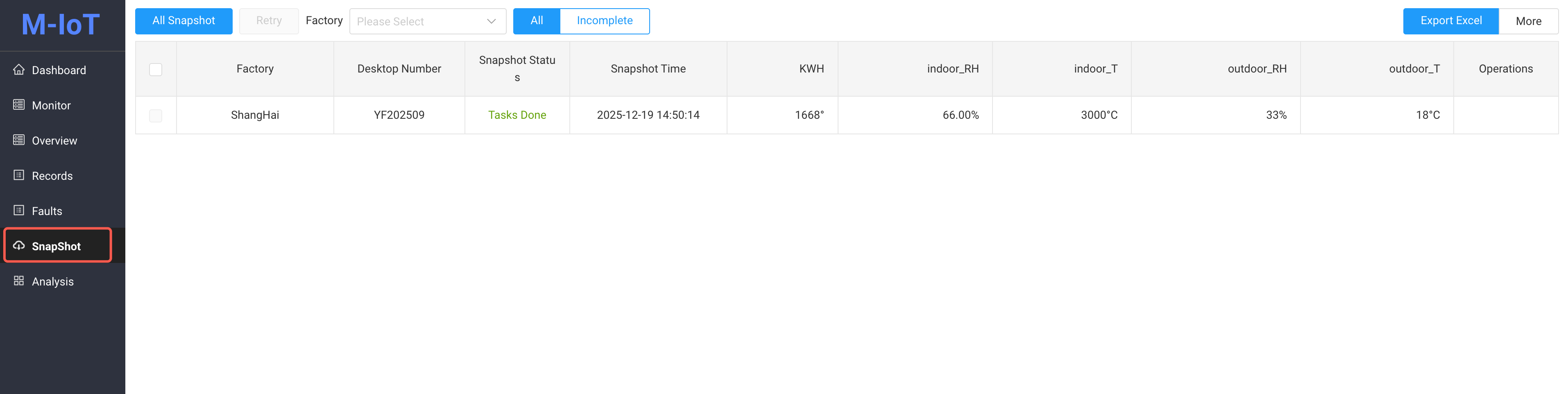Click the Records sidebar icon
This screenshot has width=1568, height=394.
(19, 175)
